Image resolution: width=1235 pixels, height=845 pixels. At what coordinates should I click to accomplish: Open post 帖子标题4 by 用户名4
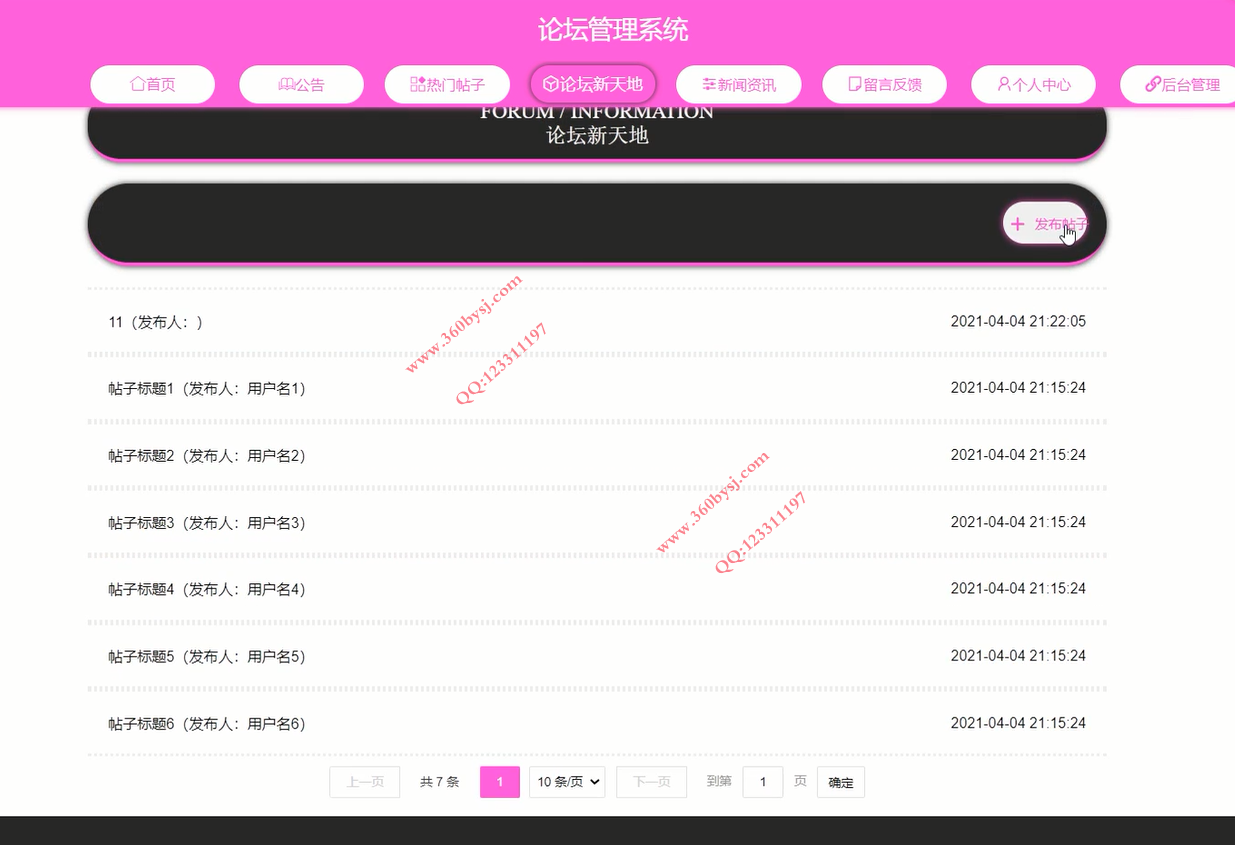tap(597, 589)
